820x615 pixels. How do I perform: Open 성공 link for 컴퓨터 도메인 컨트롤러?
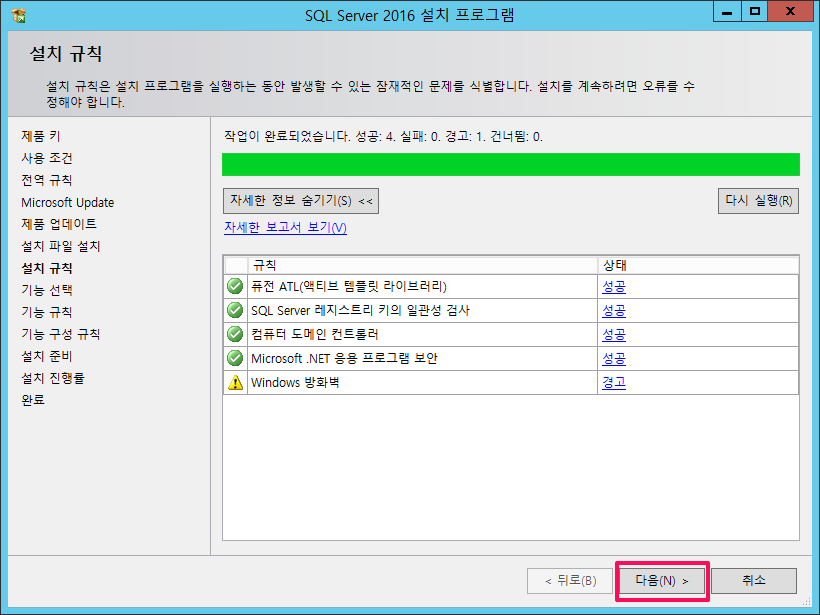(x=614, y=335)
